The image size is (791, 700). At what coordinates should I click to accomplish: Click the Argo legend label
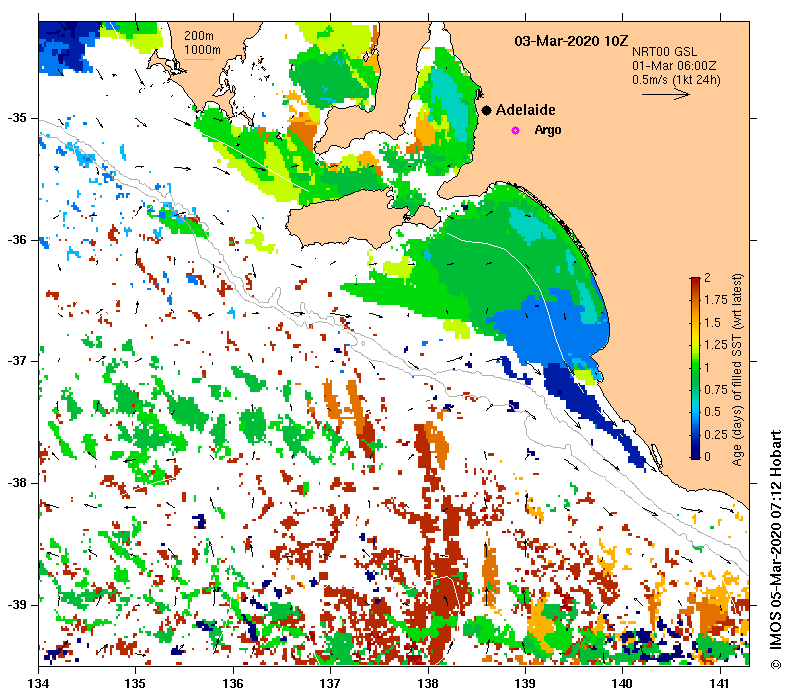[x=548, y=130]
